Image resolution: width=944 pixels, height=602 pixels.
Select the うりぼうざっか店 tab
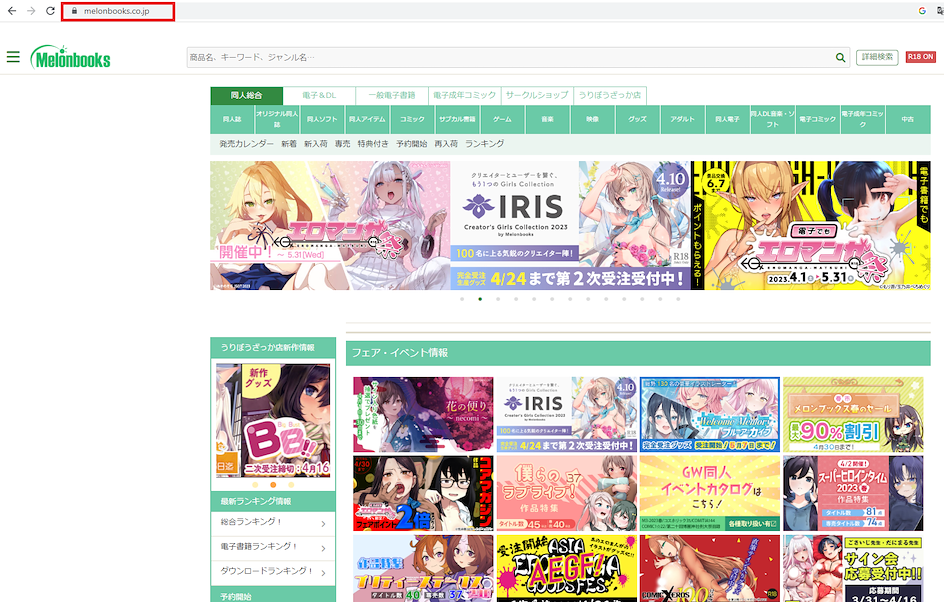coord(610,96)
